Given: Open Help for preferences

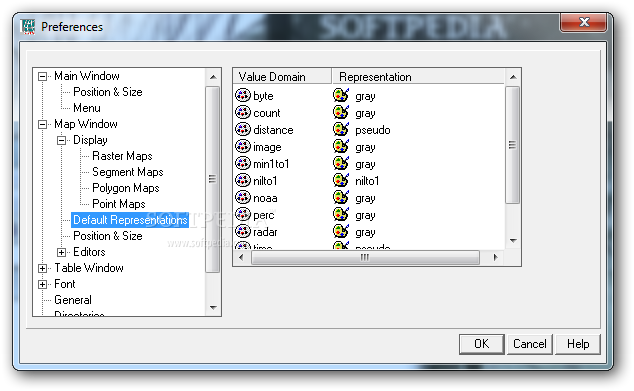Looking at the screenshot, I should pyautogui.click(x=578, y=344).
